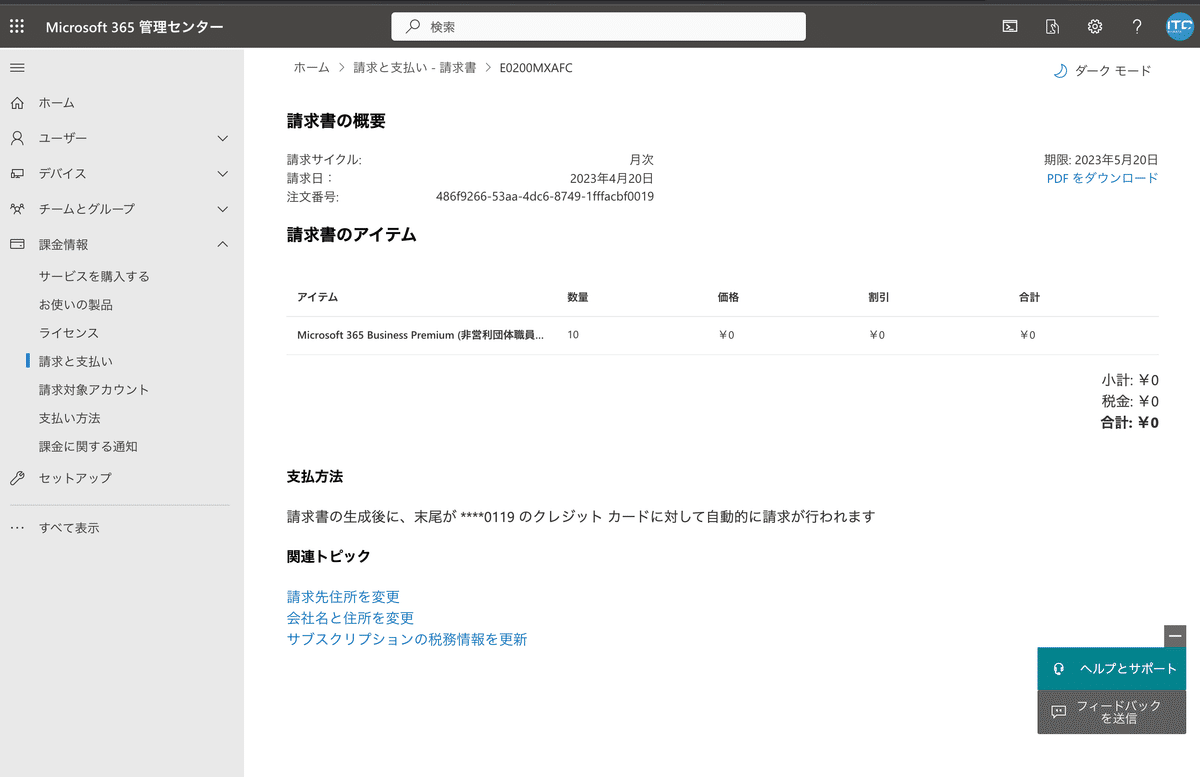1200x777 pixels.
Task: Click the 検索 search field
Action: 598,27
